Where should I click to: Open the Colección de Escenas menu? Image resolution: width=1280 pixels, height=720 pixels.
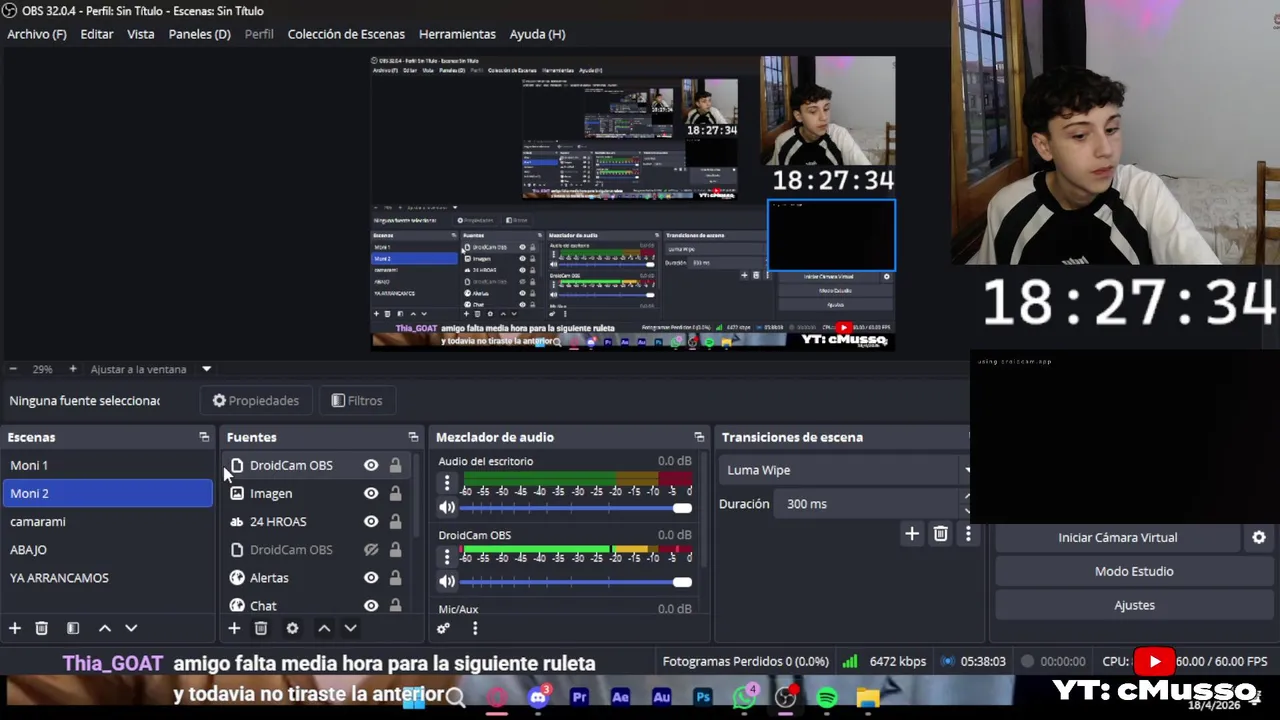click(346, 34)
